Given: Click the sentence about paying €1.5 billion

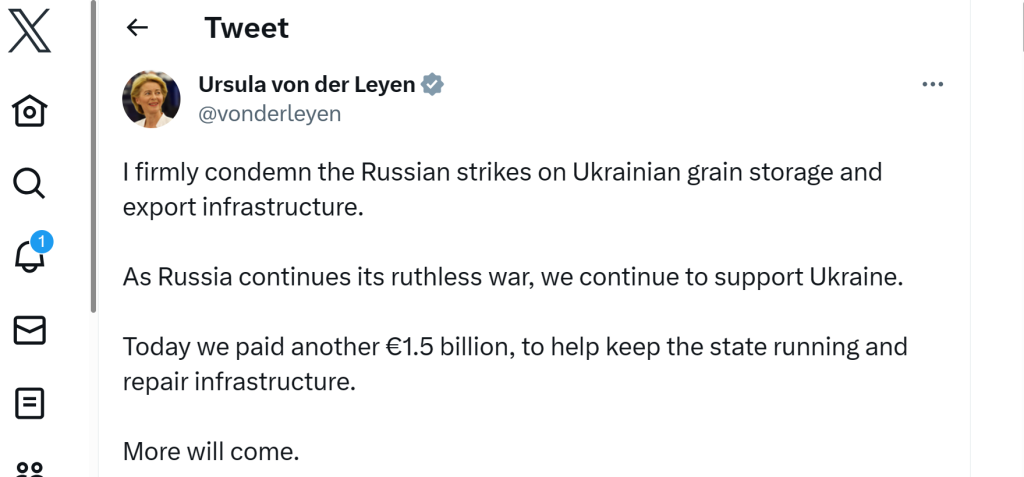Looking at the screenshot, I should (515, 363).
